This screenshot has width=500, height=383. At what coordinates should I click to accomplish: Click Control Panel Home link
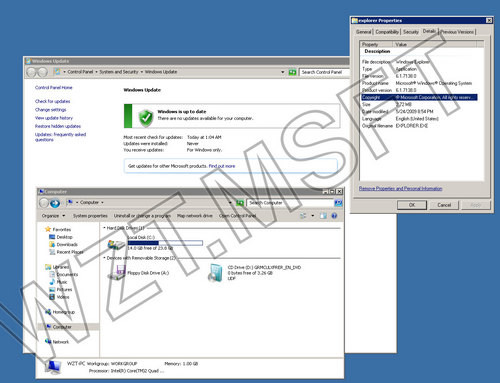[54, 88]
